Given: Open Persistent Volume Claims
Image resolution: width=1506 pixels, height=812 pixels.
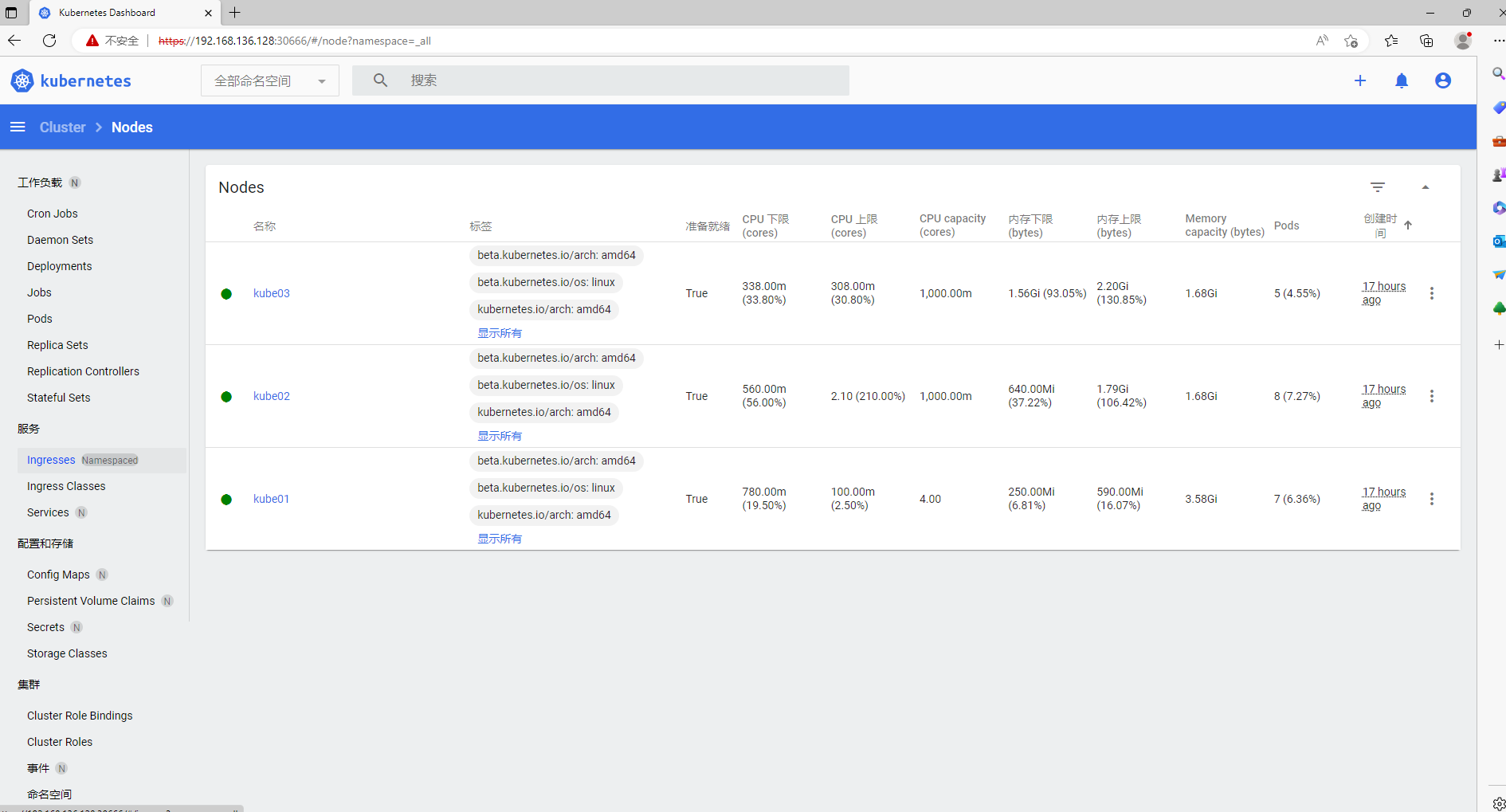Looking at the screenshot, I should click(x=91, y=601).
